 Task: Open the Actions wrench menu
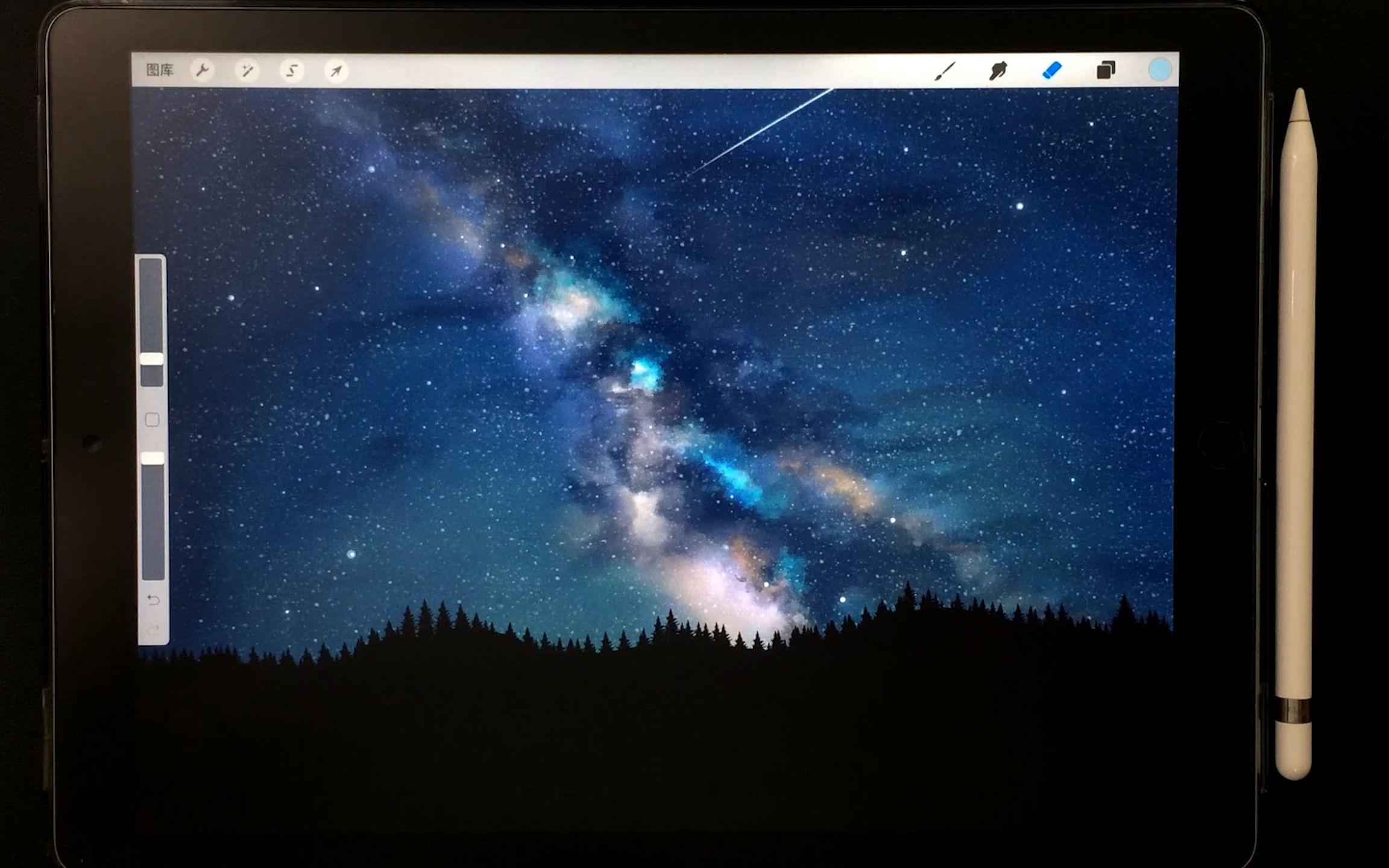(x=203, y=71)
